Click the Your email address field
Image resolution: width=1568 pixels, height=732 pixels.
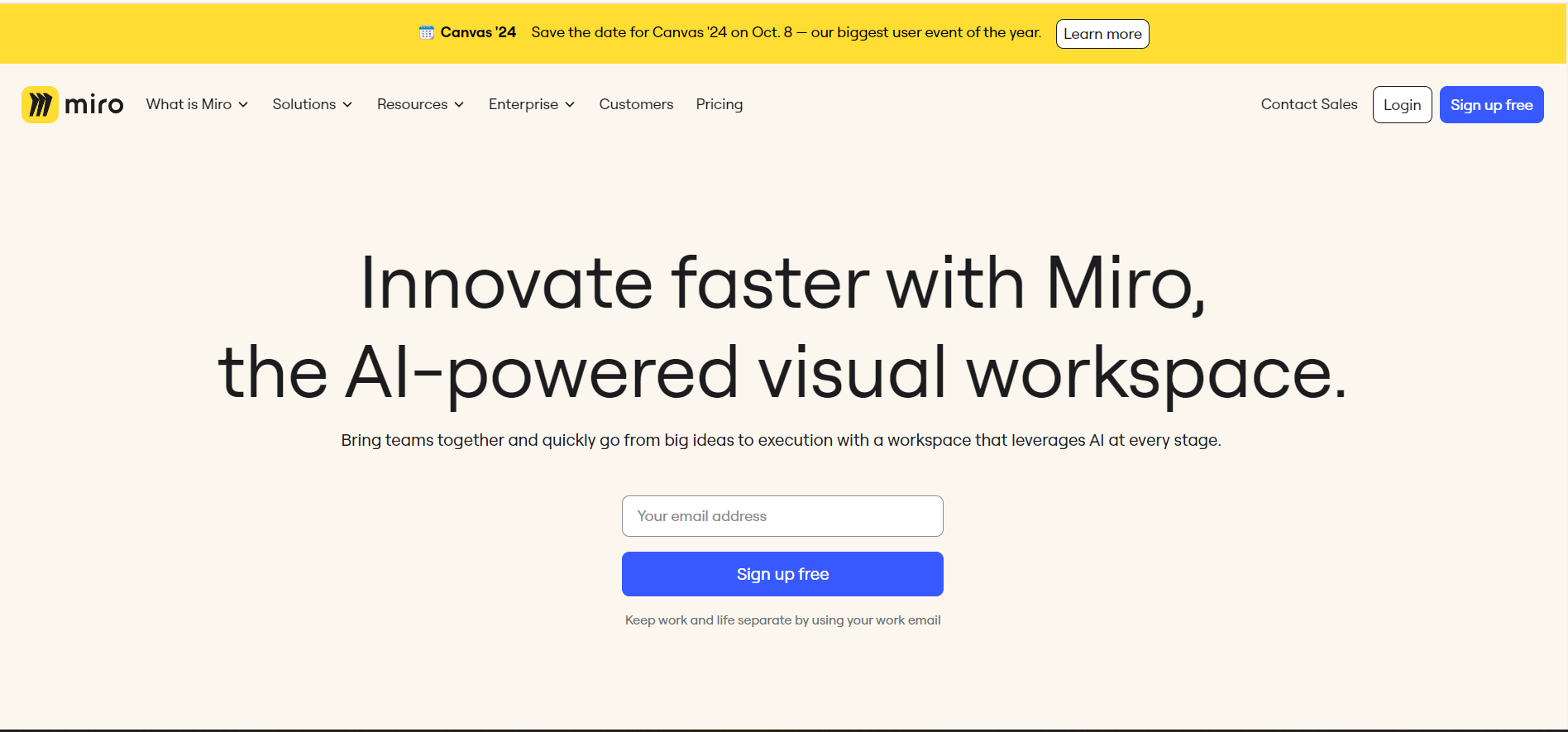pos(782,516)
